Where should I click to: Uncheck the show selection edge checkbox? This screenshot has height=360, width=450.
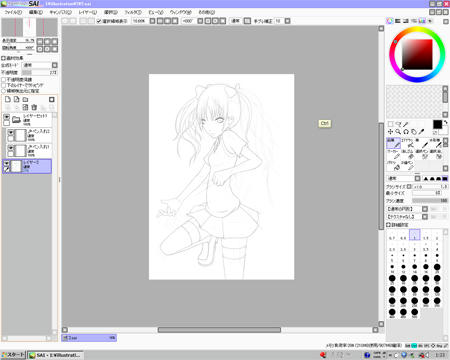[x=99, y=21]
